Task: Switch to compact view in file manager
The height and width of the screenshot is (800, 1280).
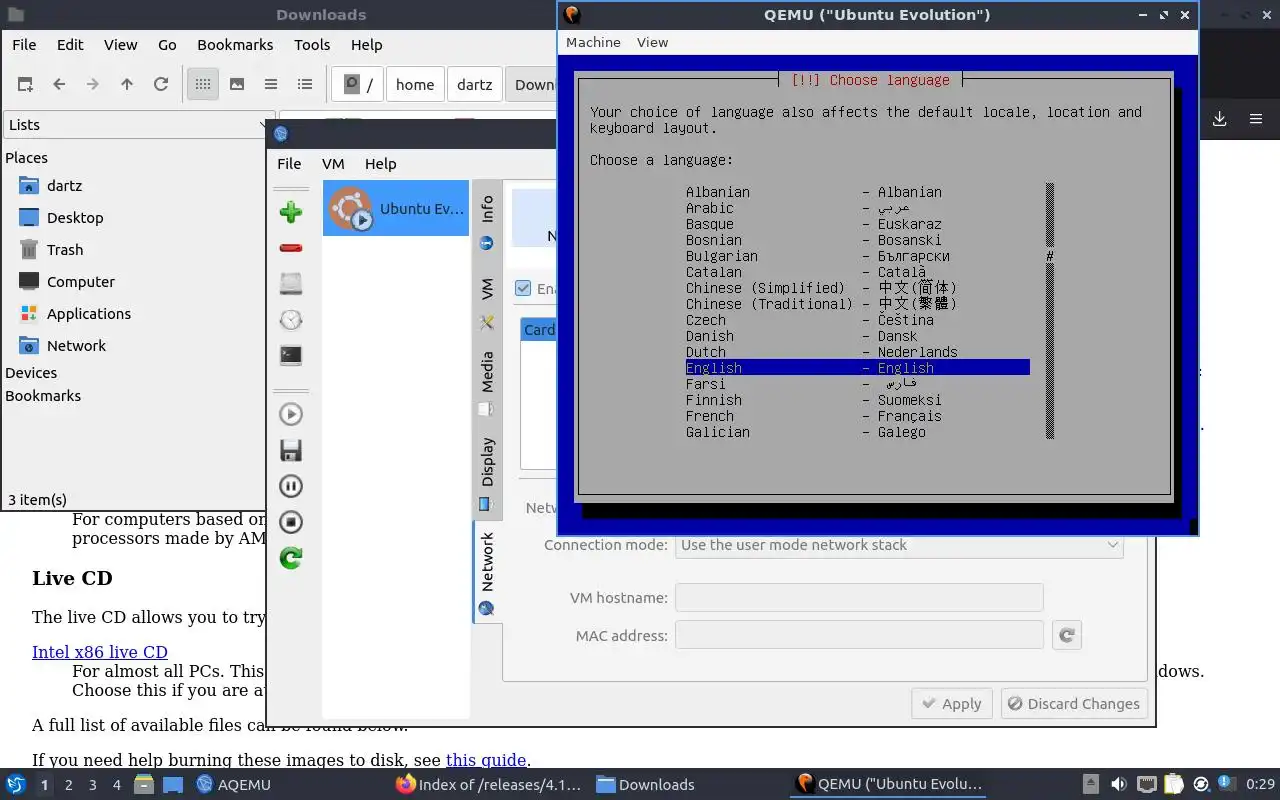Action: click(x=271, y=84)
